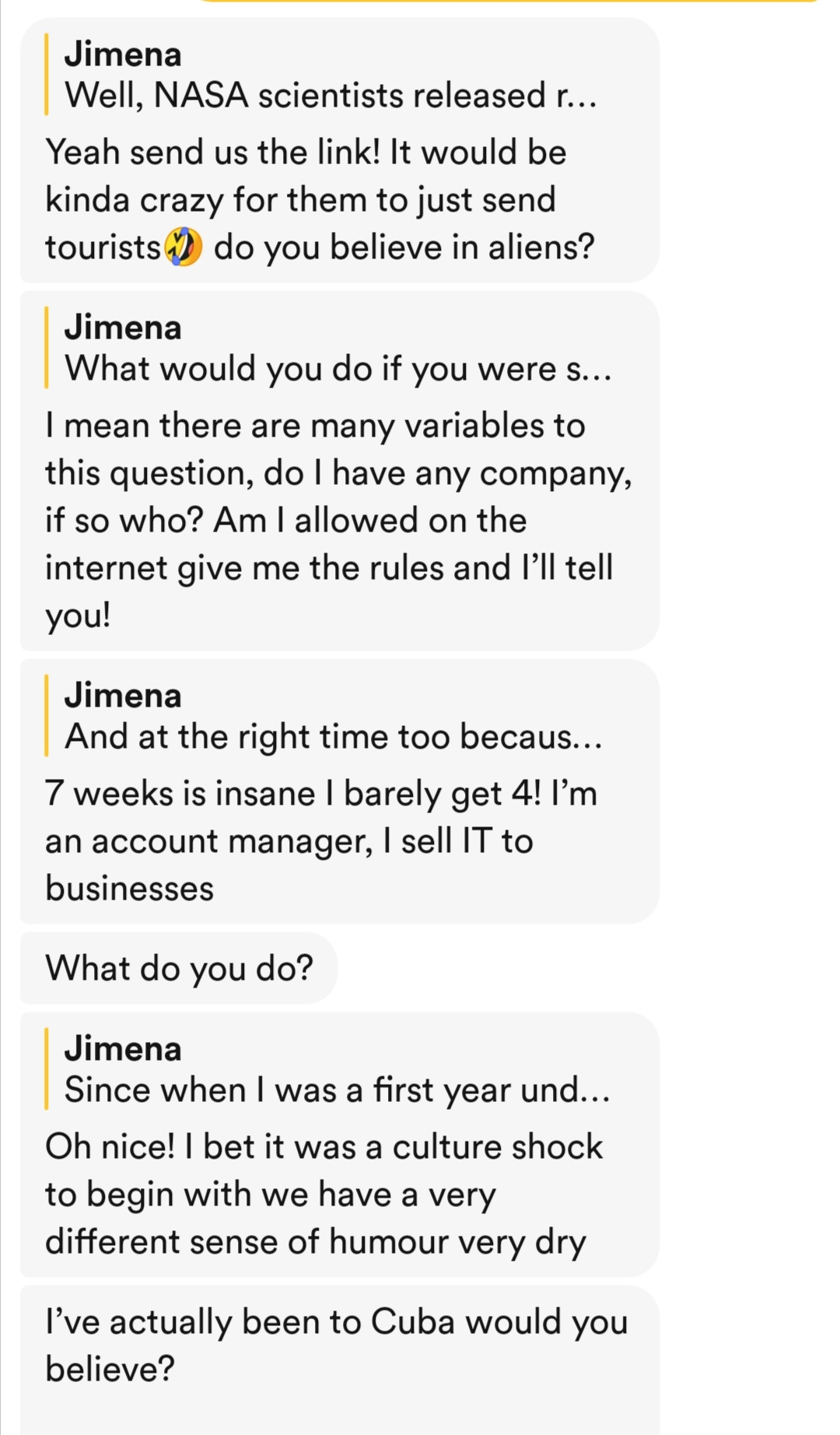Tap the laughing emoji after "tourists"
Screen dimensions: 840x1435
pos(184,247)
